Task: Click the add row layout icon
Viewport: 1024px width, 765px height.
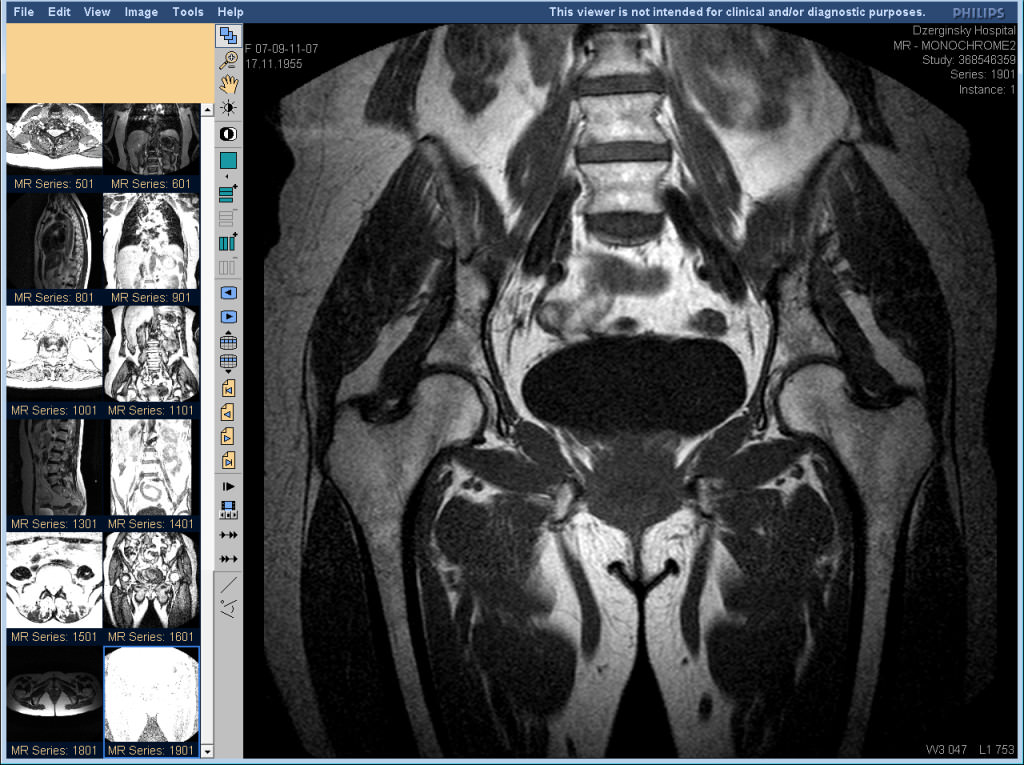Action: point(228,194)
